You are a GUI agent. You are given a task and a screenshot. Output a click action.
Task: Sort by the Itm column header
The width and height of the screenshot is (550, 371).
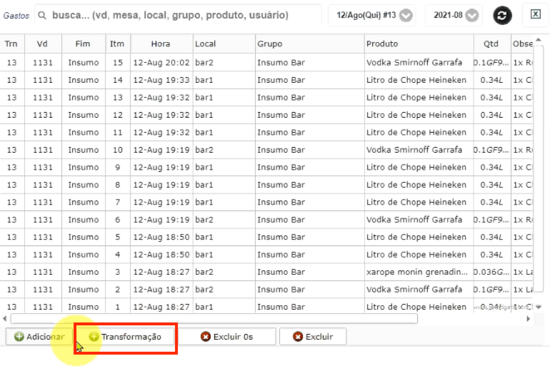(118, 44)
